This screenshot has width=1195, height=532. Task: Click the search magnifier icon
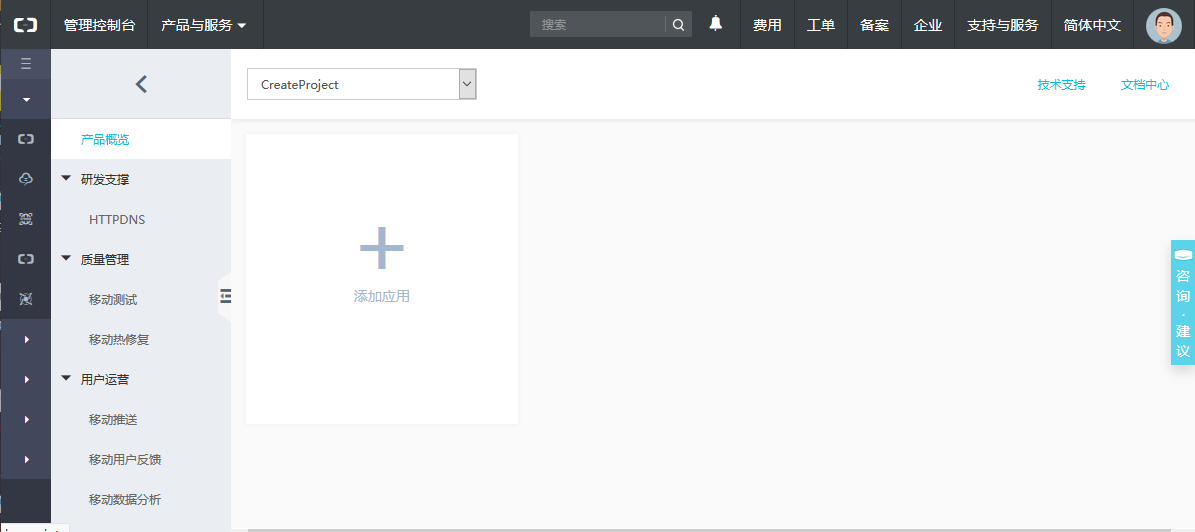(678, 24)
